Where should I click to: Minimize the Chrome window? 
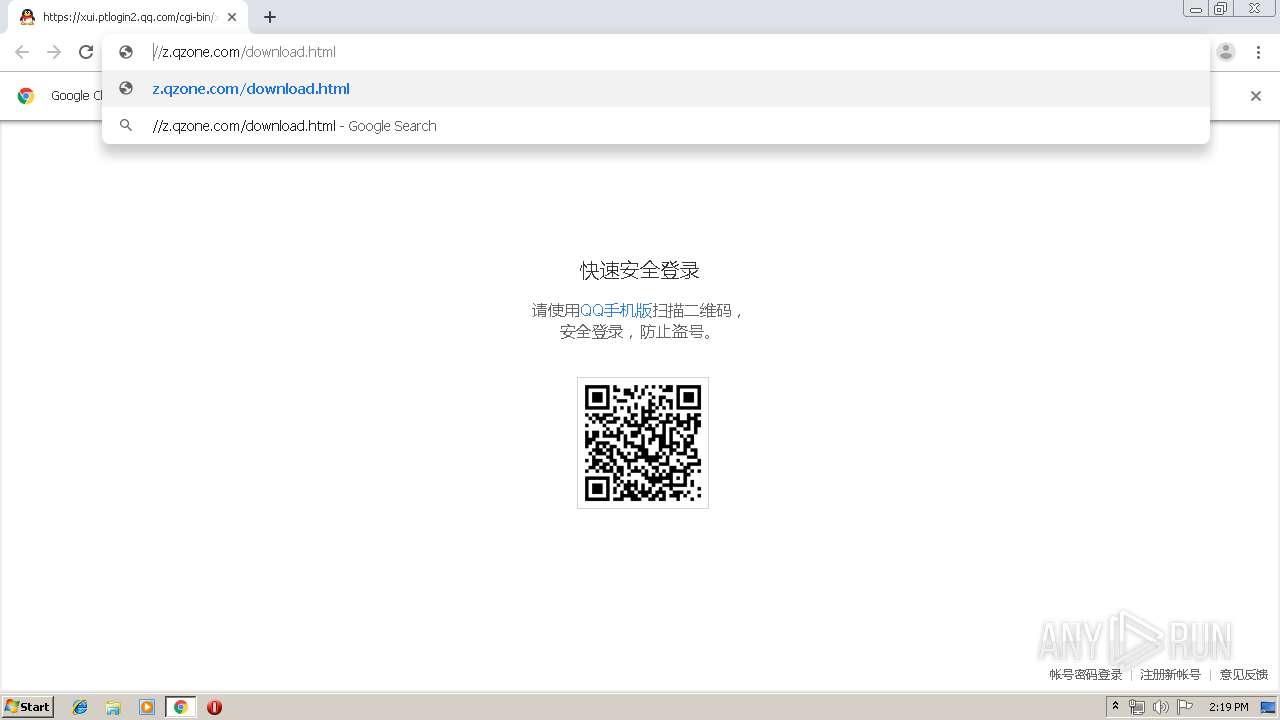coord(1196,8)
